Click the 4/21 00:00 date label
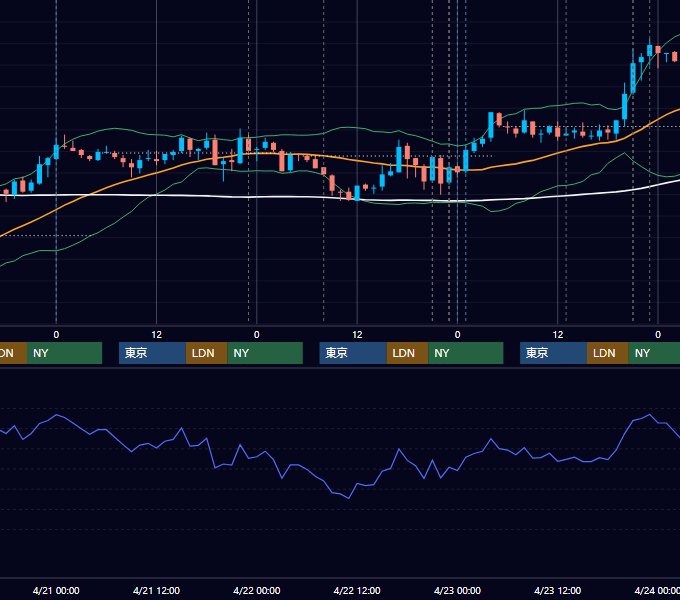The height and width of the screenshot is (600, 680). [x=56, y=590]
